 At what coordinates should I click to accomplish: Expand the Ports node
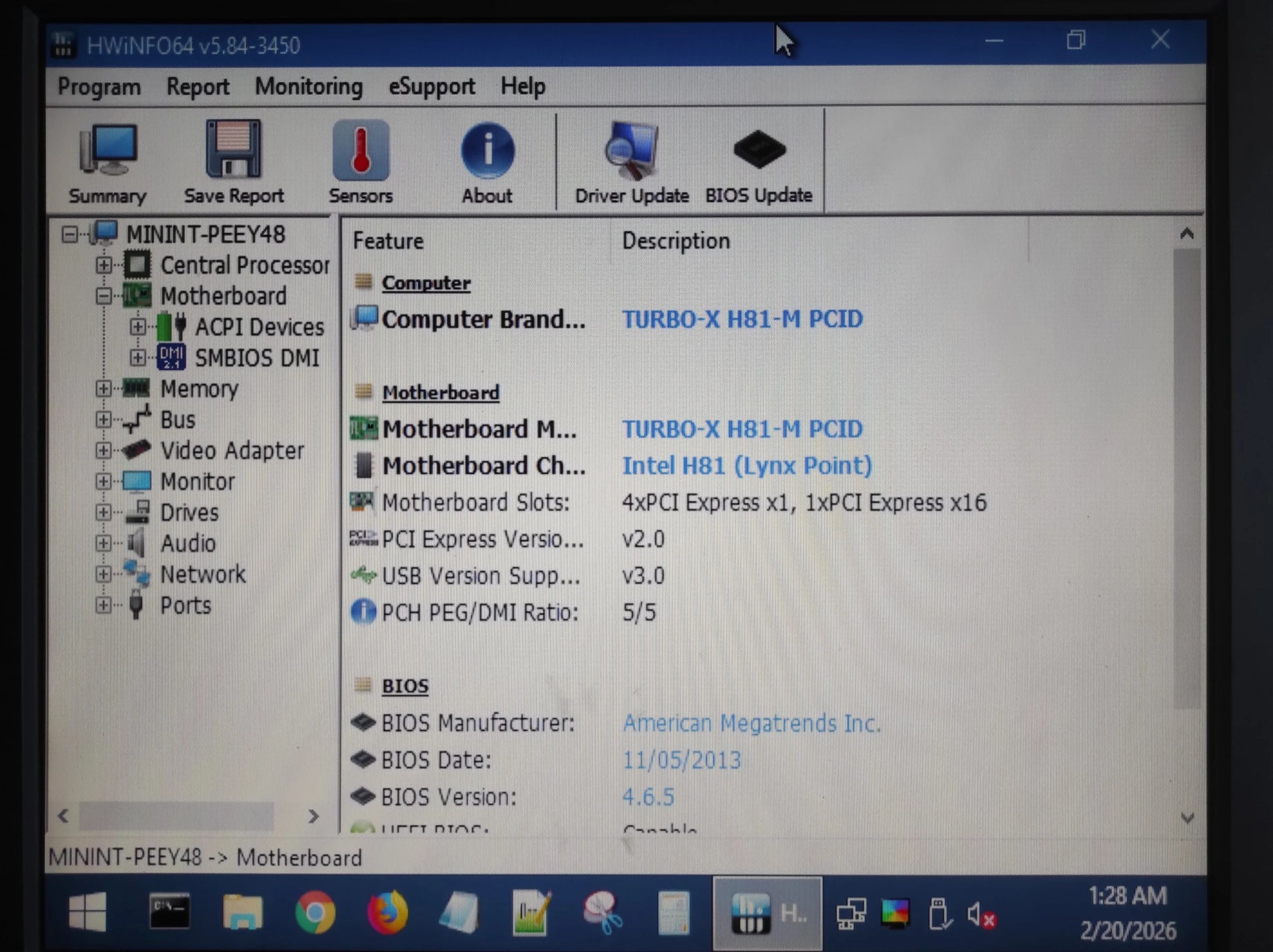click(x=103, y=605)
